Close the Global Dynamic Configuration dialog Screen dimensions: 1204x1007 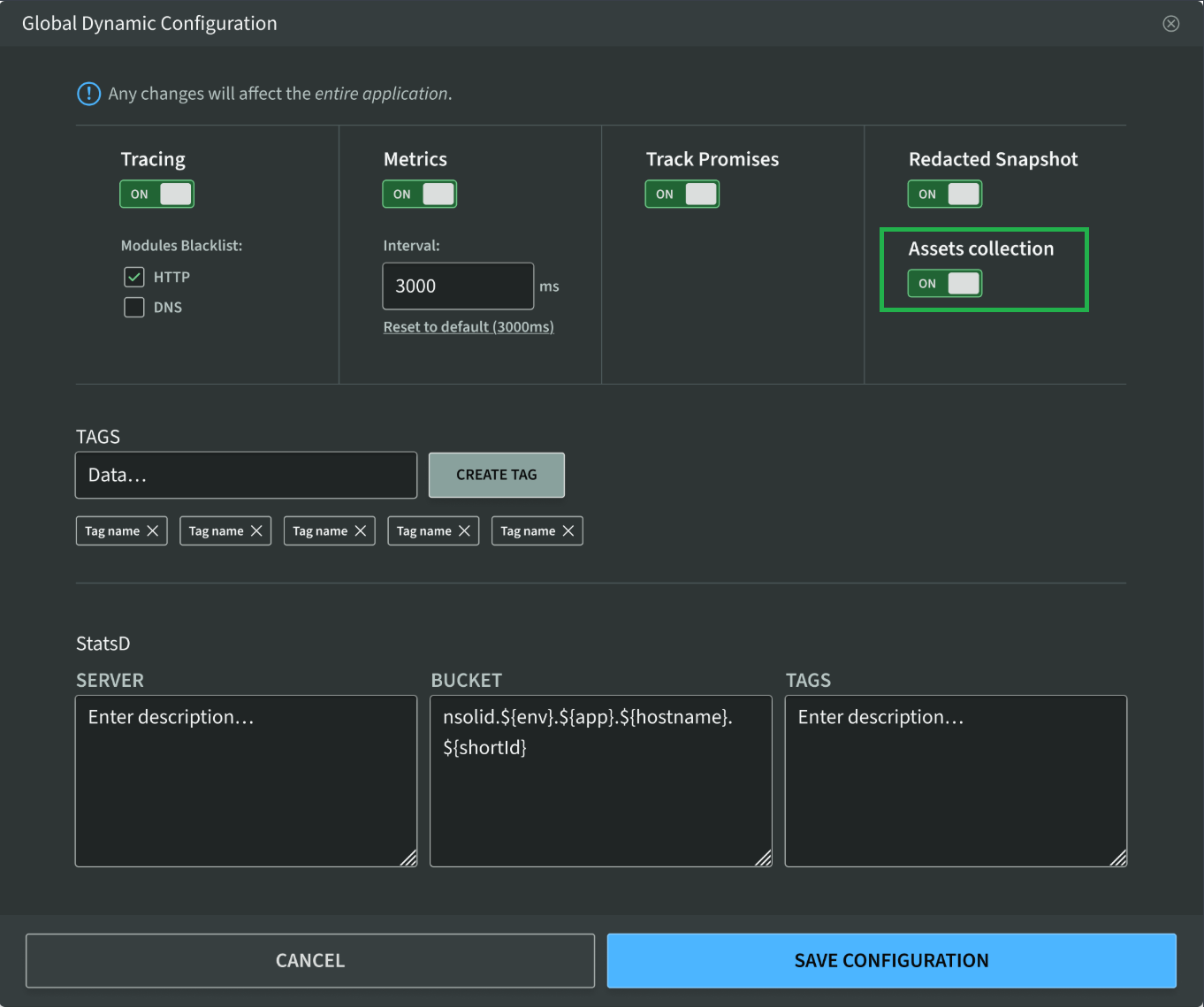[1171, 23]
